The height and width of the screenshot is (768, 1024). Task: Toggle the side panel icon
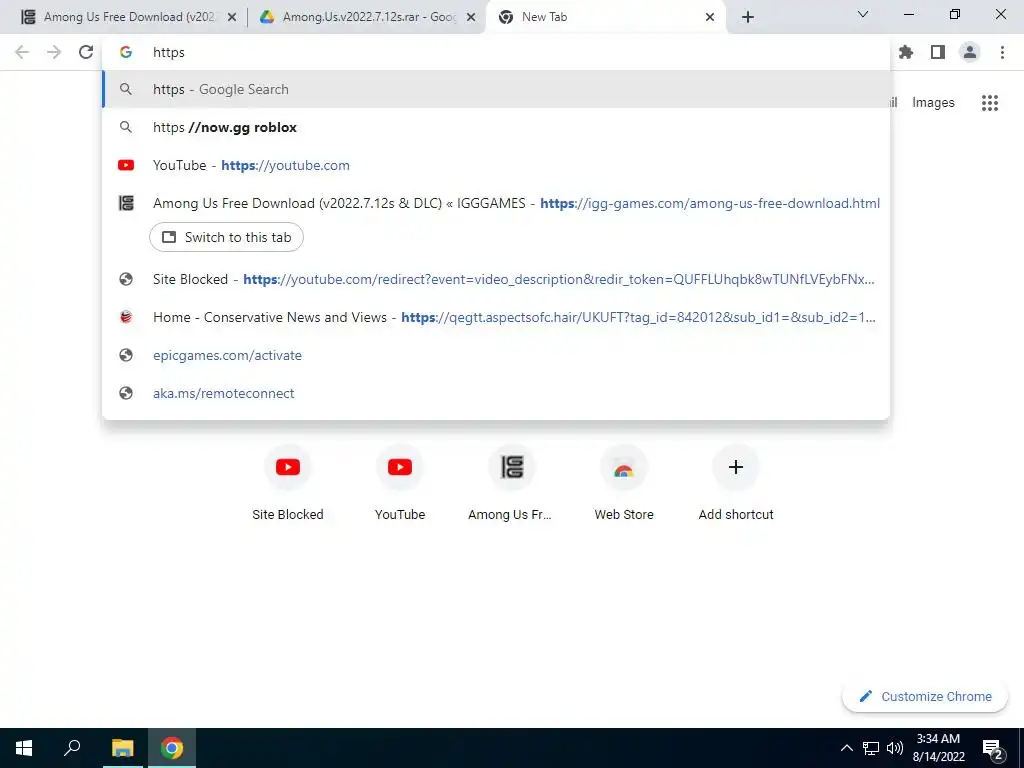(x=938, y=52)
